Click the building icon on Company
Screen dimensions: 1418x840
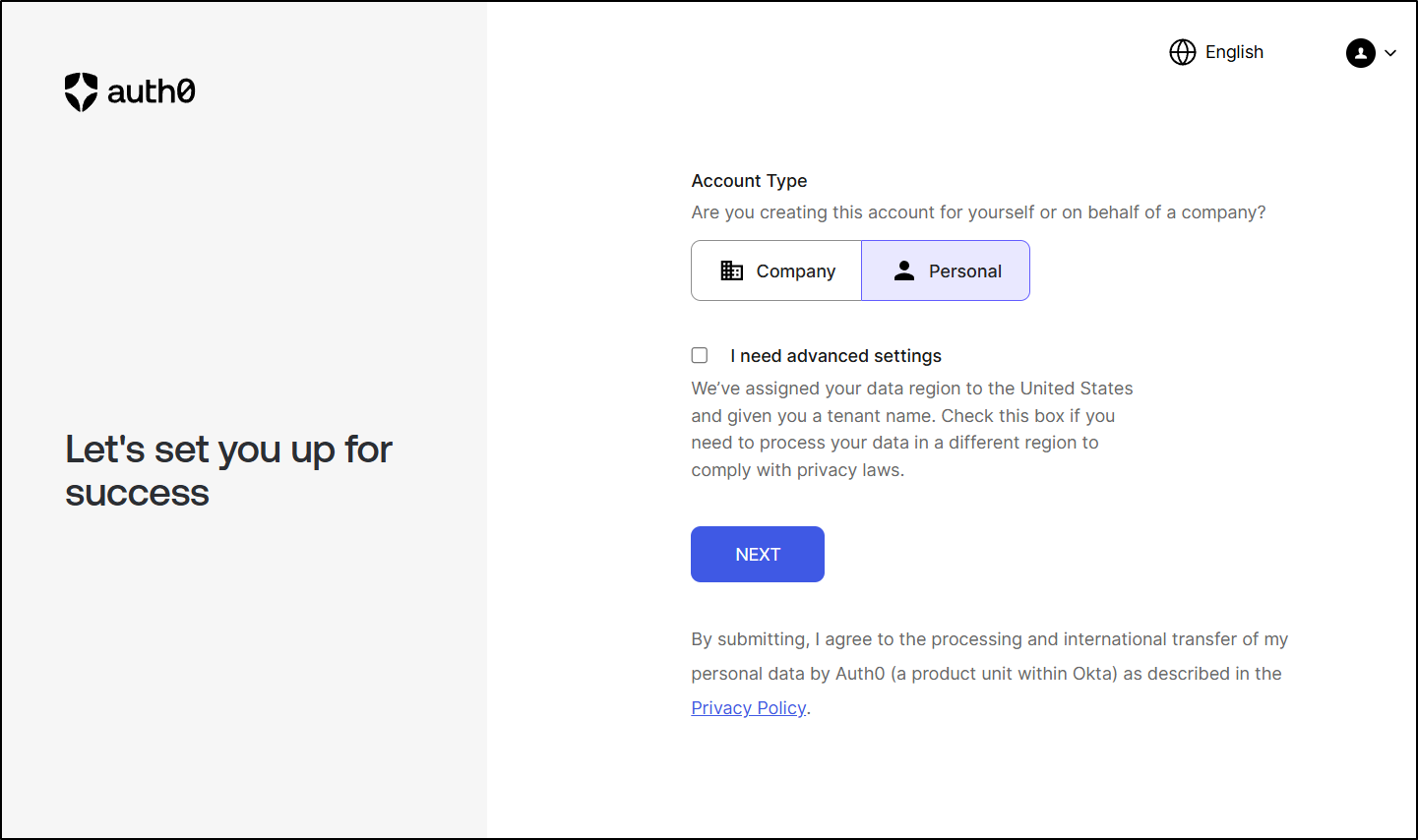click(x=732, y=270)
